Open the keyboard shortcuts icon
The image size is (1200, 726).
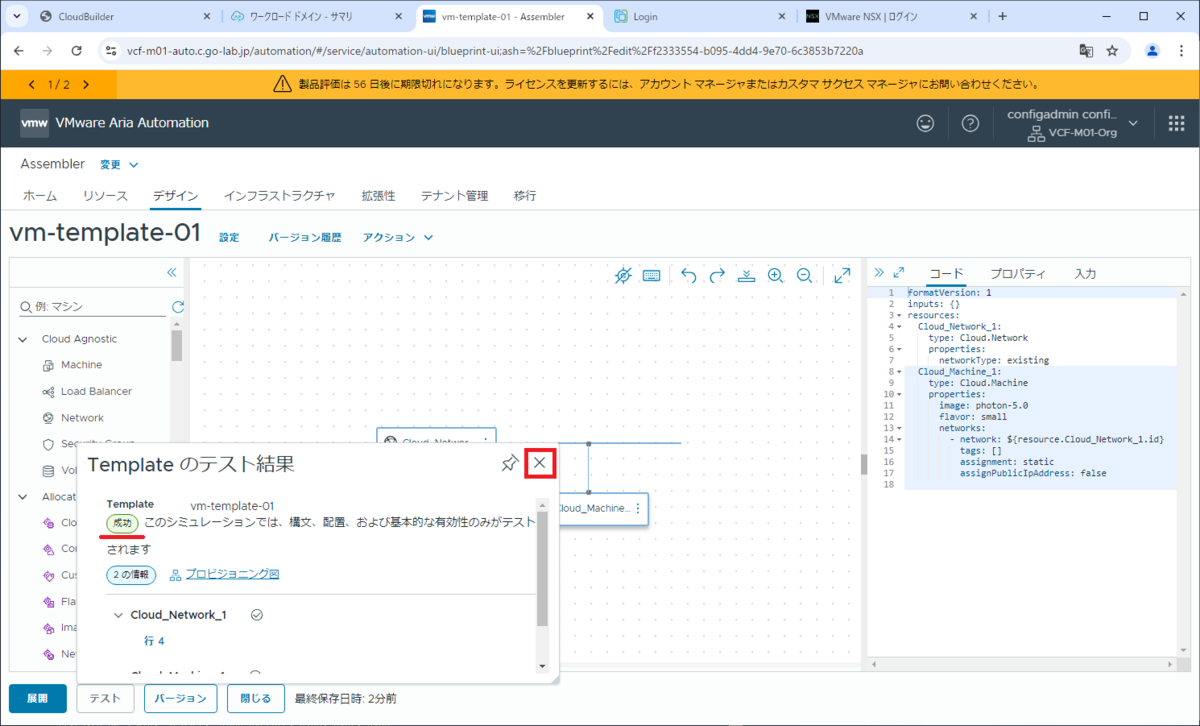pyautogui.click(x=651, y=275)
